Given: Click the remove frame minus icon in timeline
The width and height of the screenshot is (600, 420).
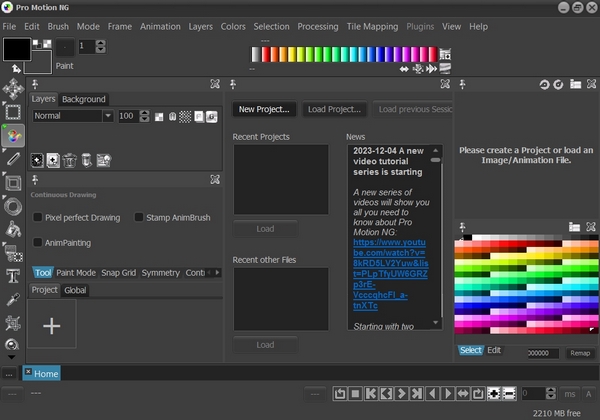Looking at the screenshot, I should click(509, 393).
